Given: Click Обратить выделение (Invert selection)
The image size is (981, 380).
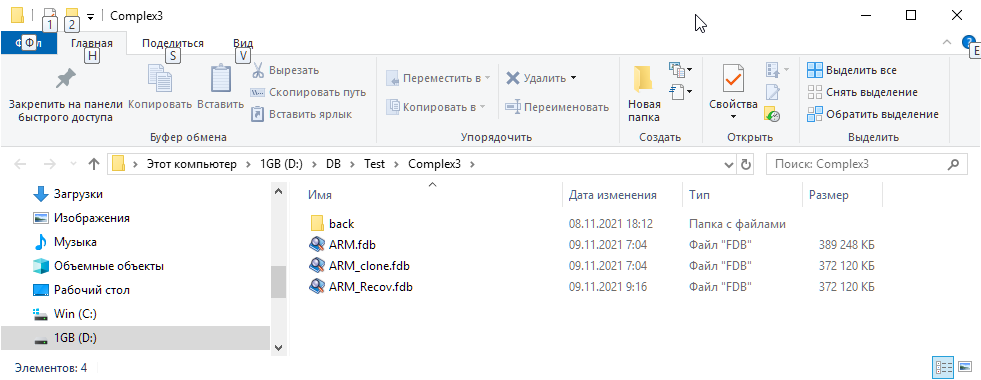Looking at the screenshot, I should click(x=873, y=114).
